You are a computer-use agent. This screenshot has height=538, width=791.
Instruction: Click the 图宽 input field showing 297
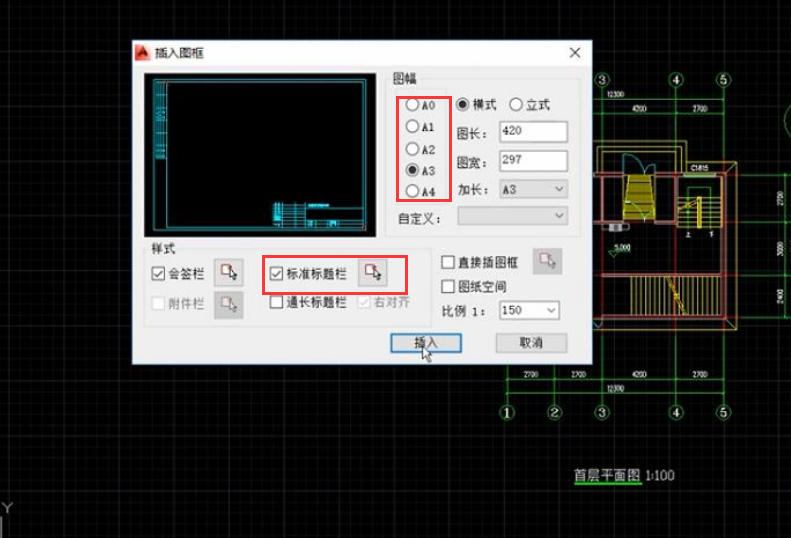533,161
